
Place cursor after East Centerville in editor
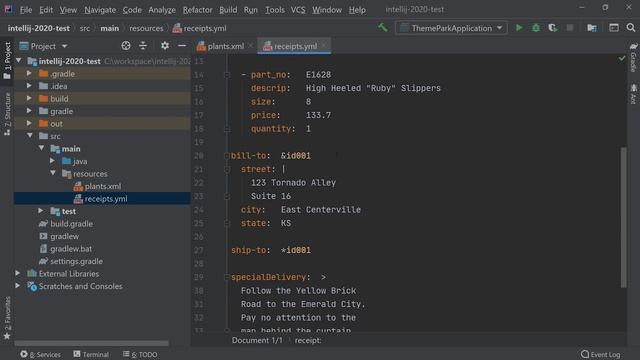(362, 210)
